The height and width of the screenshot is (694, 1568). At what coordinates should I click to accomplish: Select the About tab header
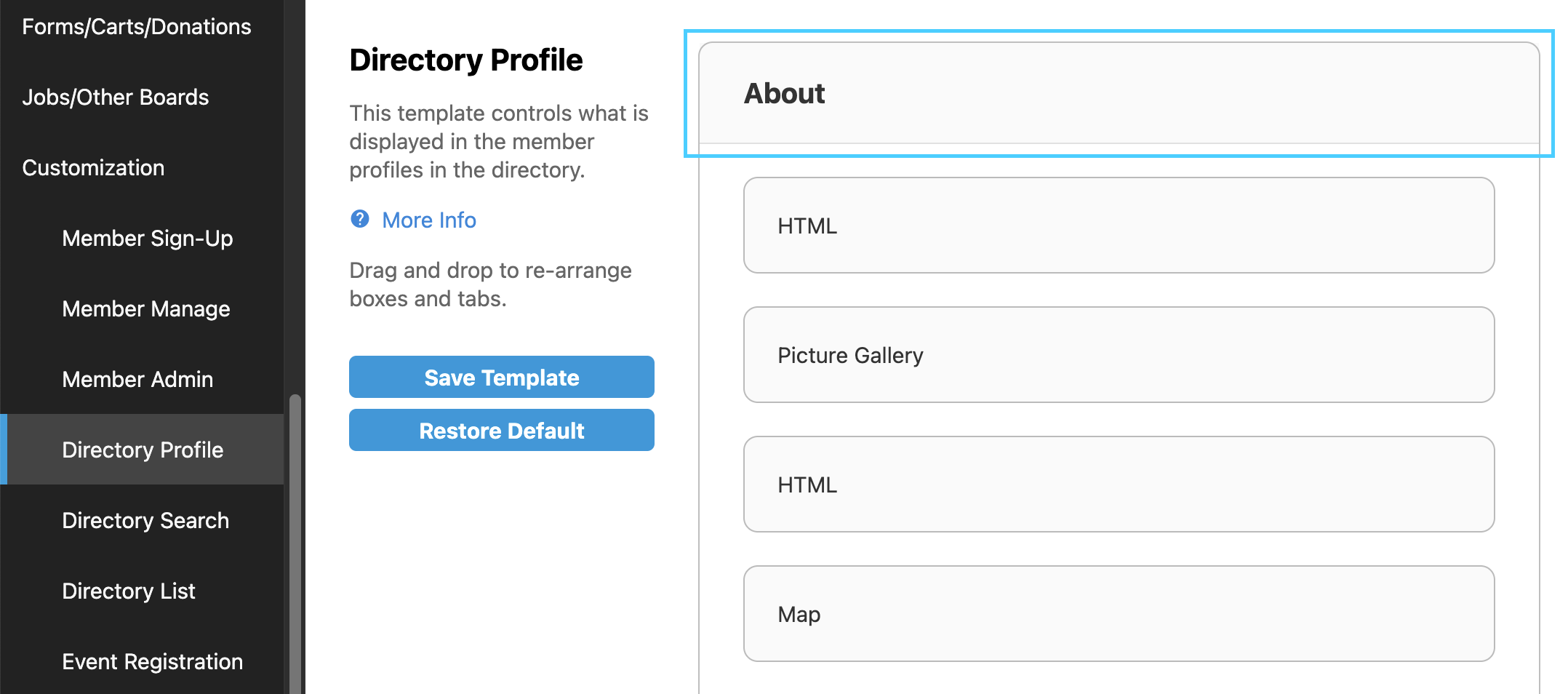784,94
